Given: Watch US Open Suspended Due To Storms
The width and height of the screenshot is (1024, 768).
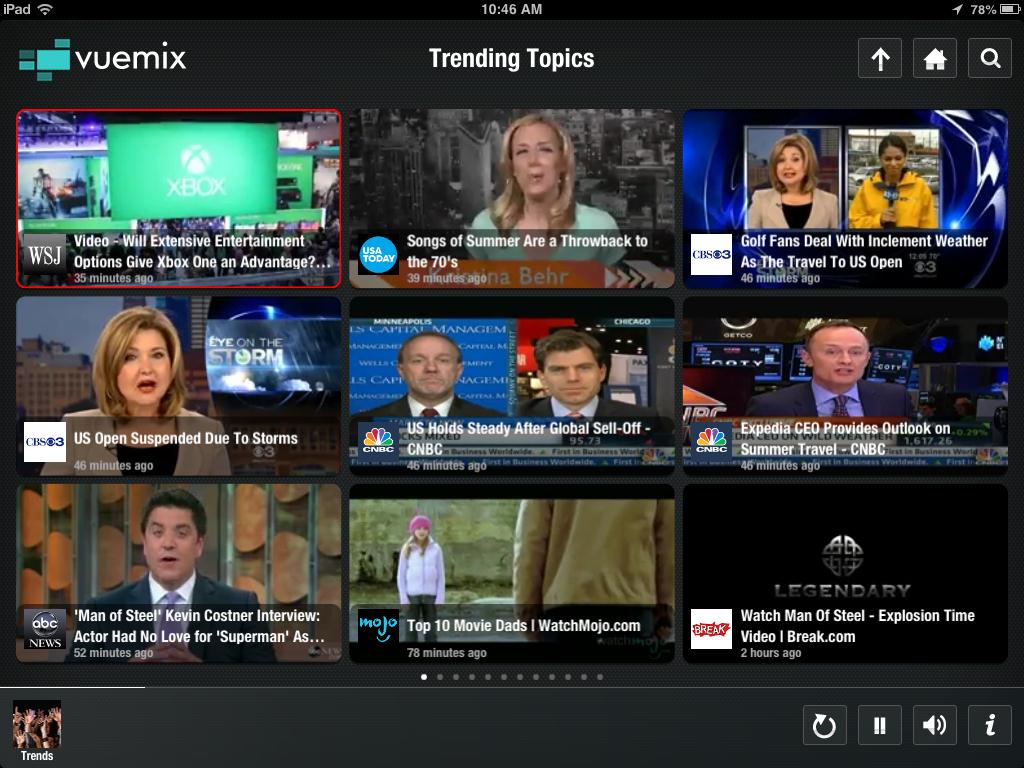Looking at the screenshot, I should tap(178, 386).
